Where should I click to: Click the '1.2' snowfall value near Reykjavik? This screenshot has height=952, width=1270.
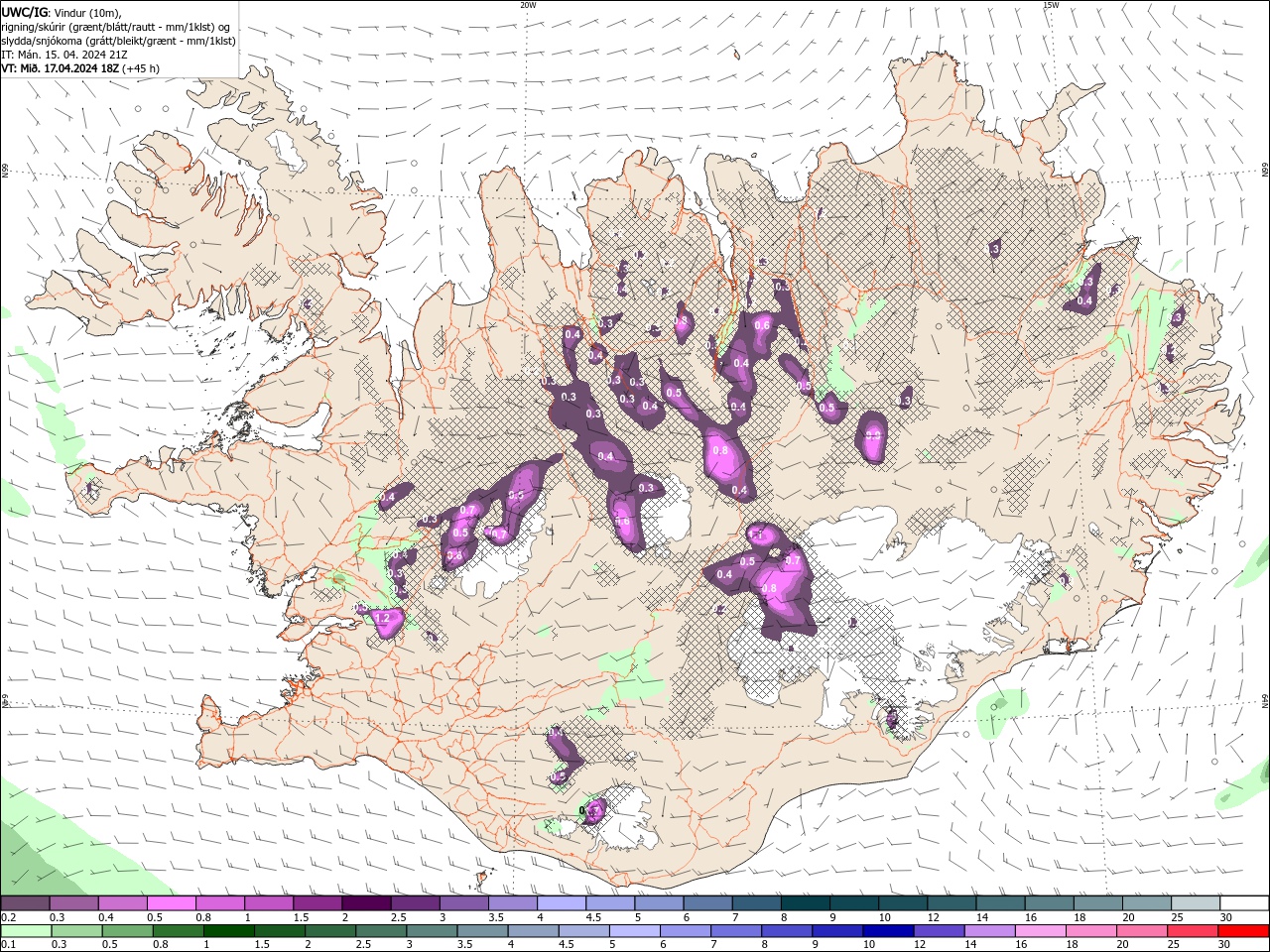pos(383,618)
